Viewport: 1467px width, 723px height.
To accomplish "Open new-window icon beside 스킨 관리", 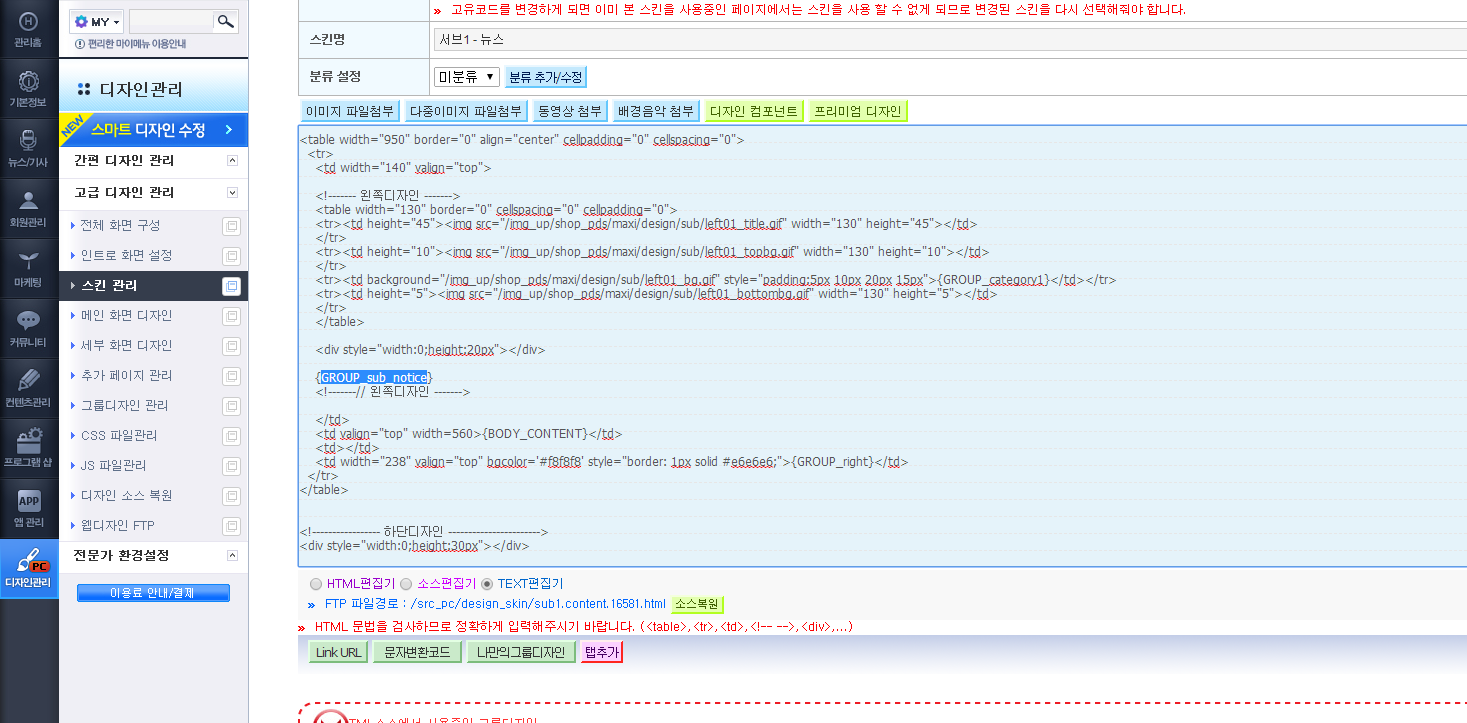I will coord(232,286).
